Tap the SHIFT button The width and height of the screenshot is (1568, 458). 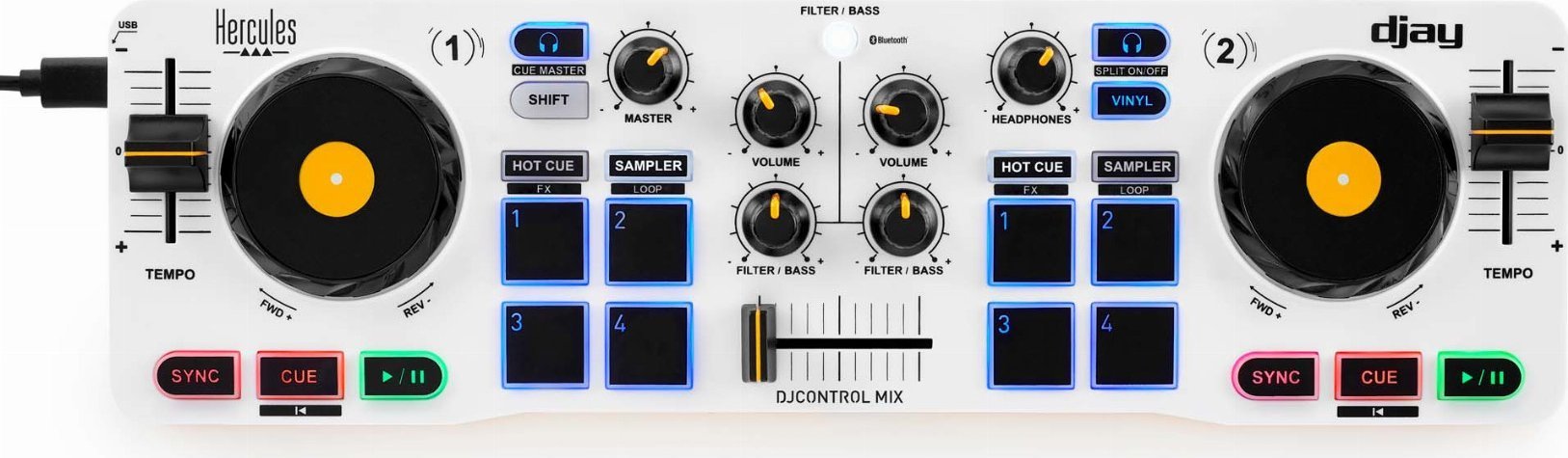click(x=548, y=99)
